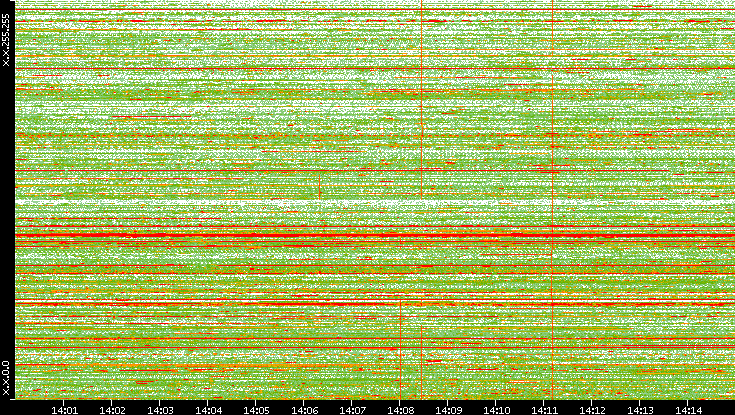Select the 14:14 time label
735x415 pixels.
[x=689, y=409]
